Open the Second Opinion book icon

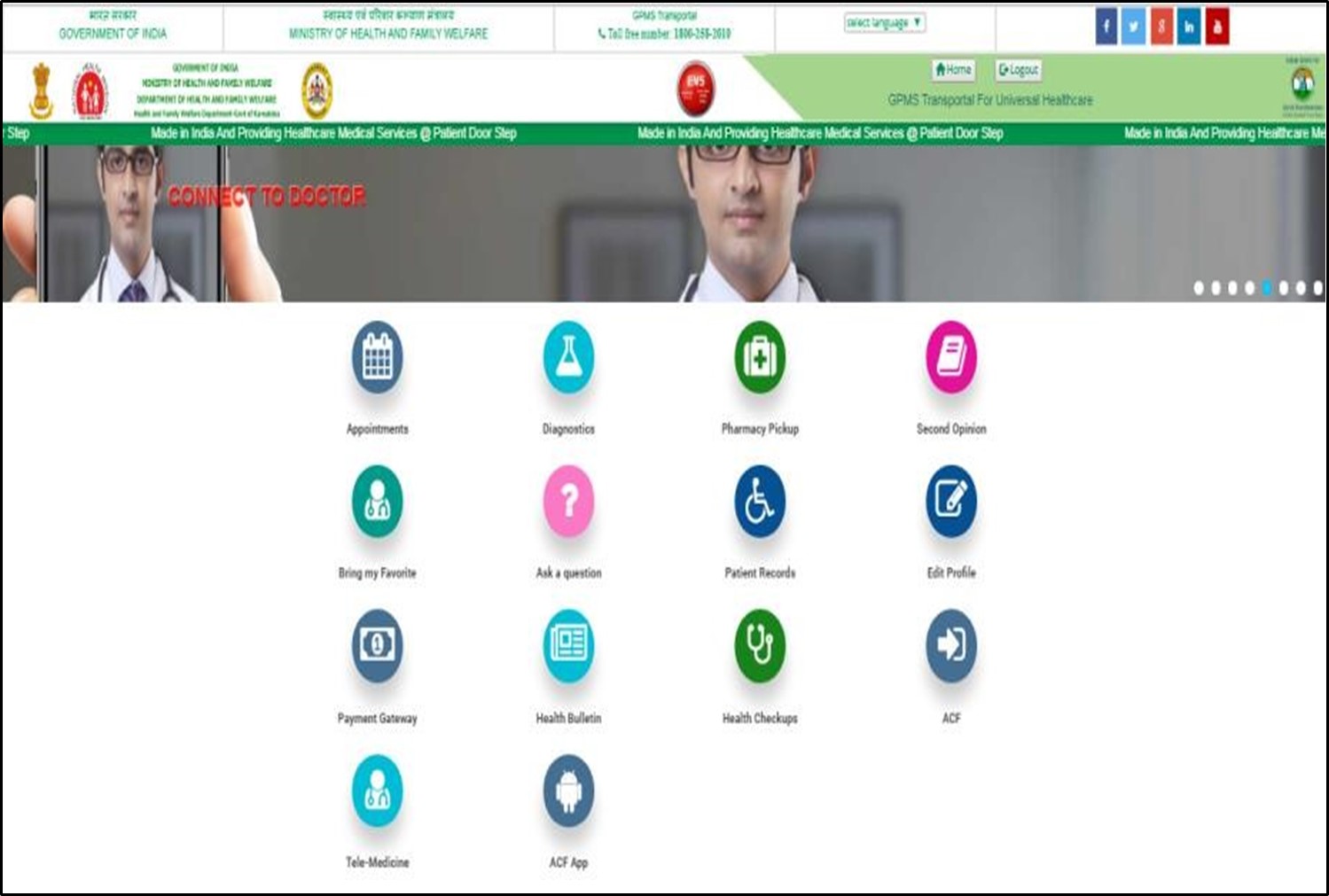click(951, 357)
